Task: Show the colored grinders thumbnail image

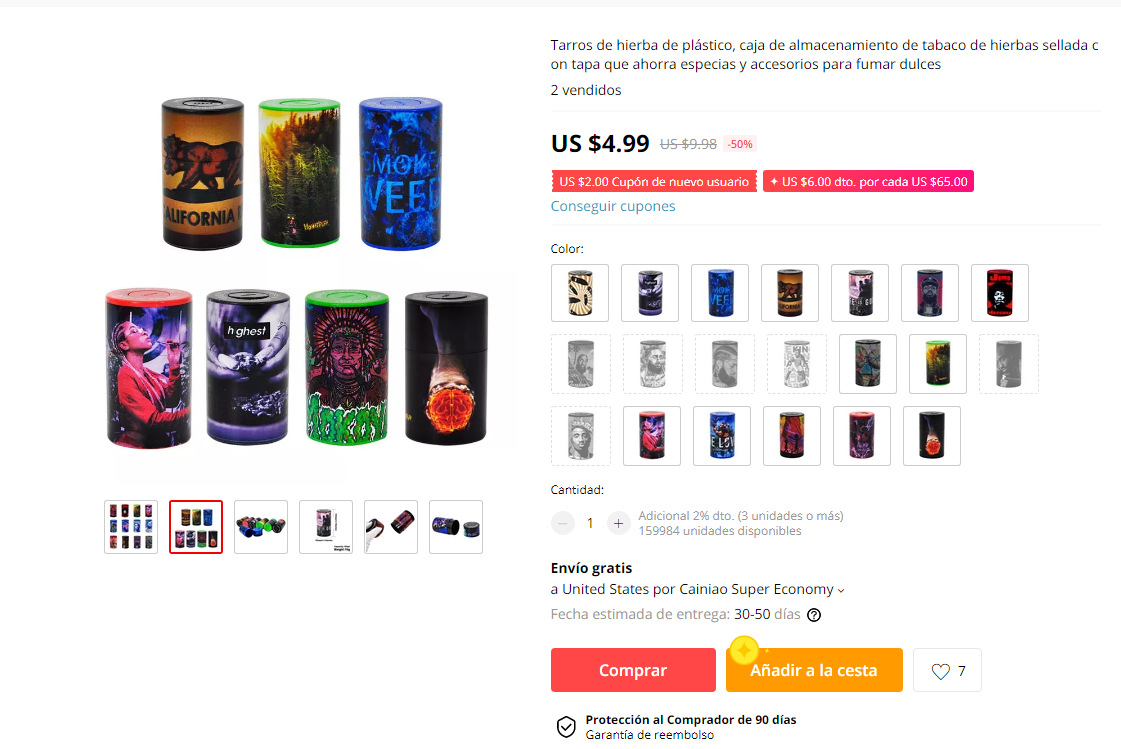Action: (x=261, y=527)
